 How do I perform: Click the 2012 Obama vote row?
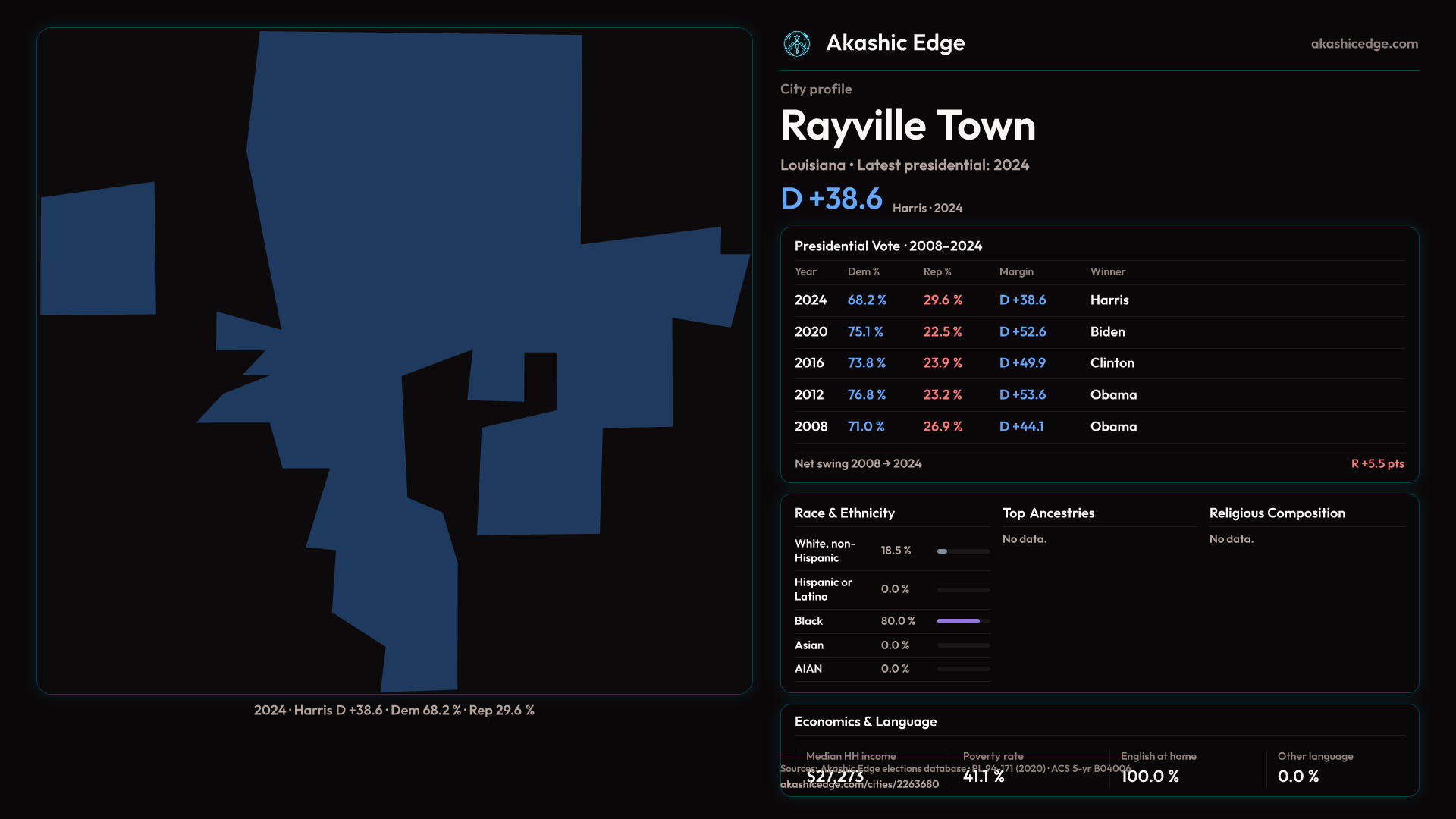(x=1098, y=395)
